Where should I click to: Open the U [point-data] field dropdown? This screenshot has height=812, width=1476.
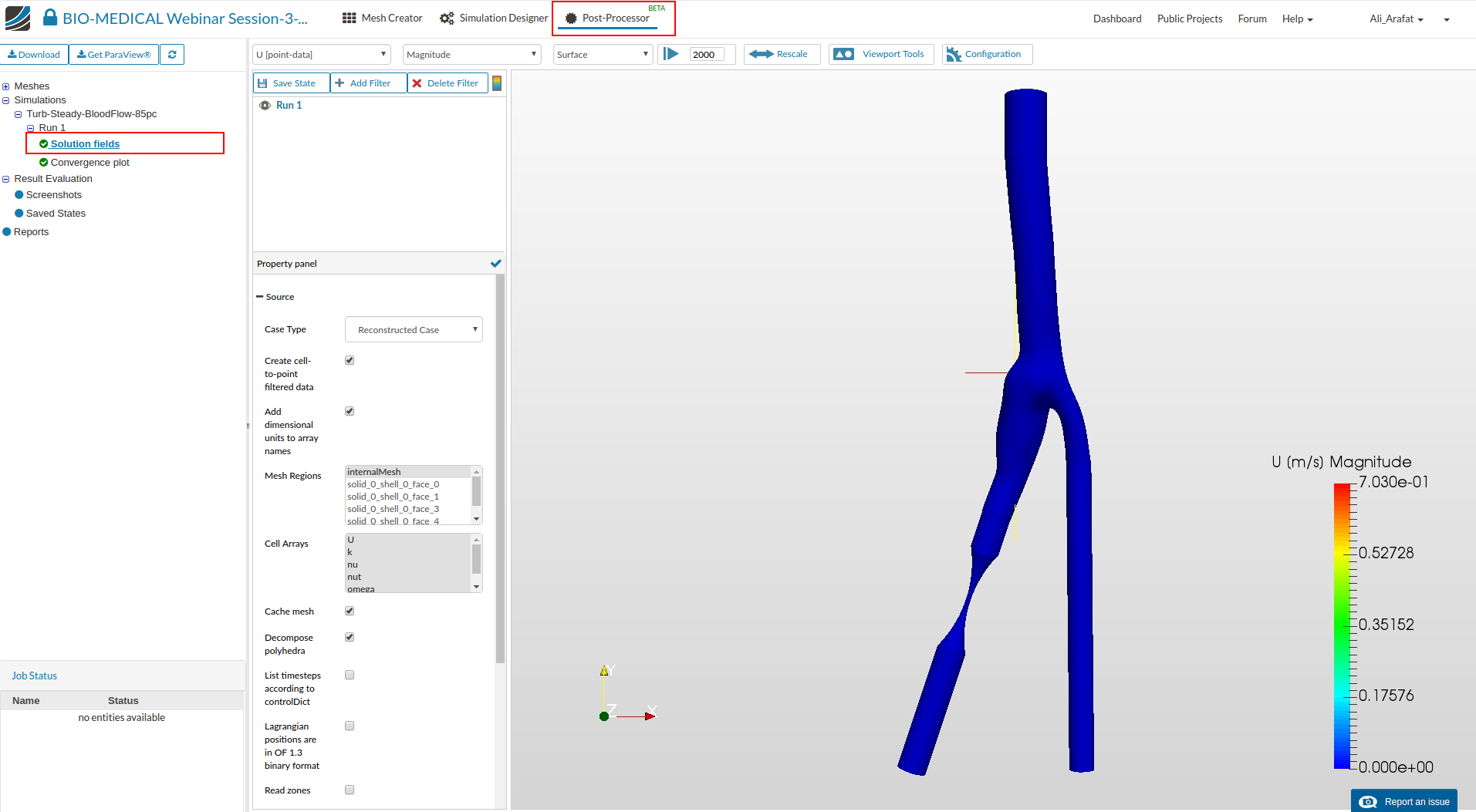point(321,55)
